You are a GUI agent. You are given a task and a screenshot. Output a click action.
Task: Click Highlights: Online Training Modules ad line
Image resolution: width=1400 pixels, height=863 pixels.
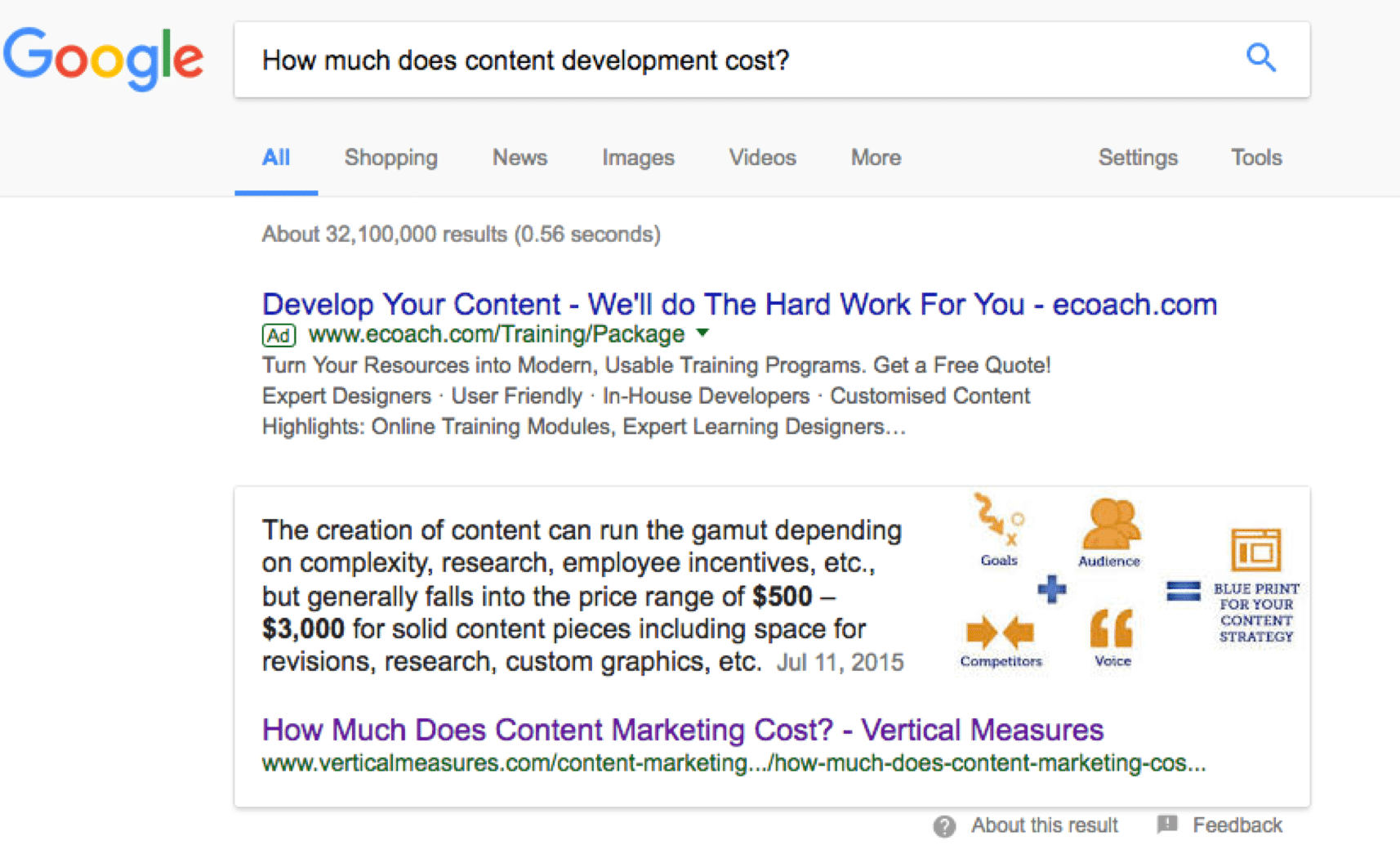[584, 427]
